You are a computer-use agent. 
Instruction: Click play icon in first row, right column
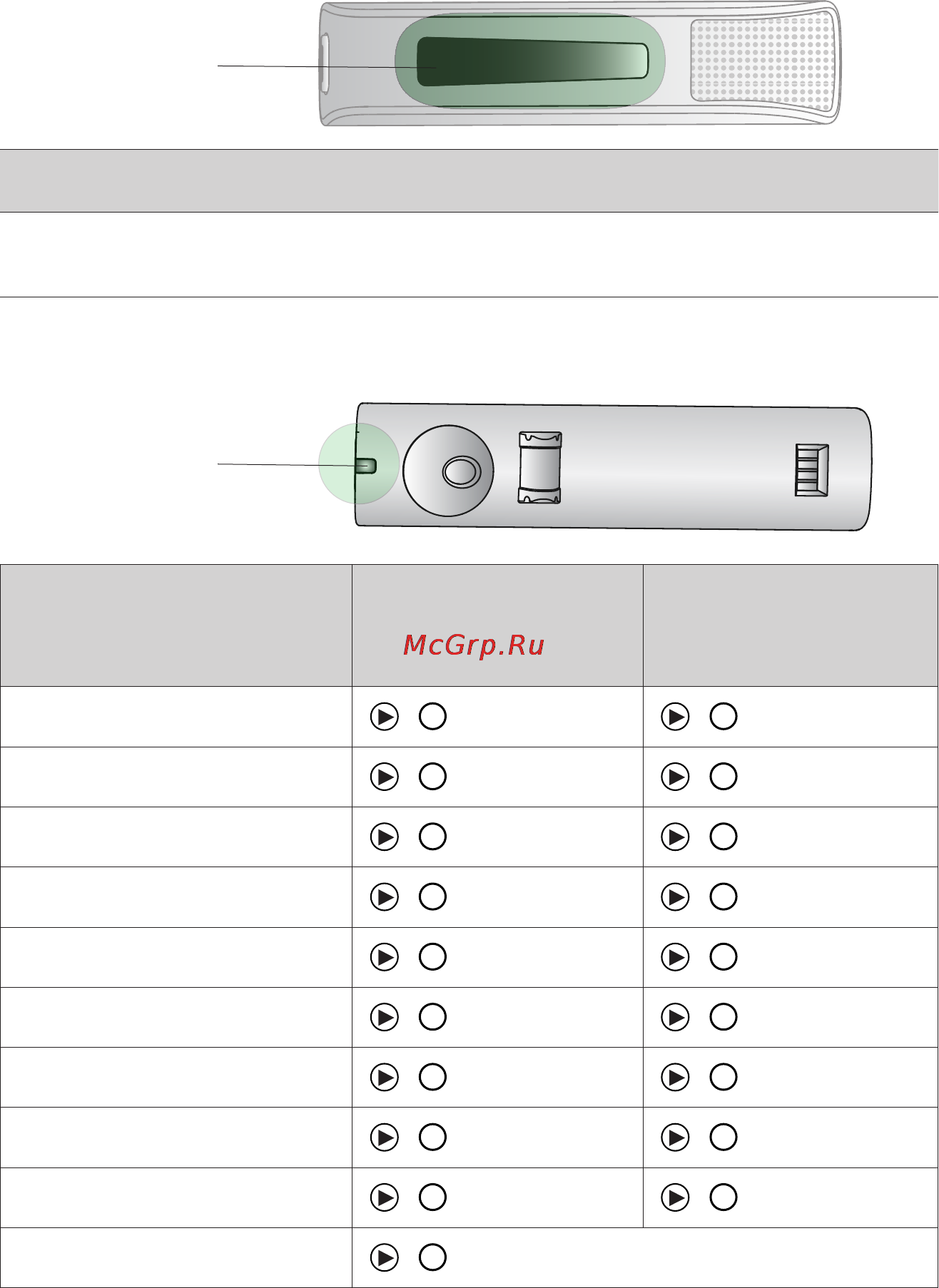(x=675, y=717)
